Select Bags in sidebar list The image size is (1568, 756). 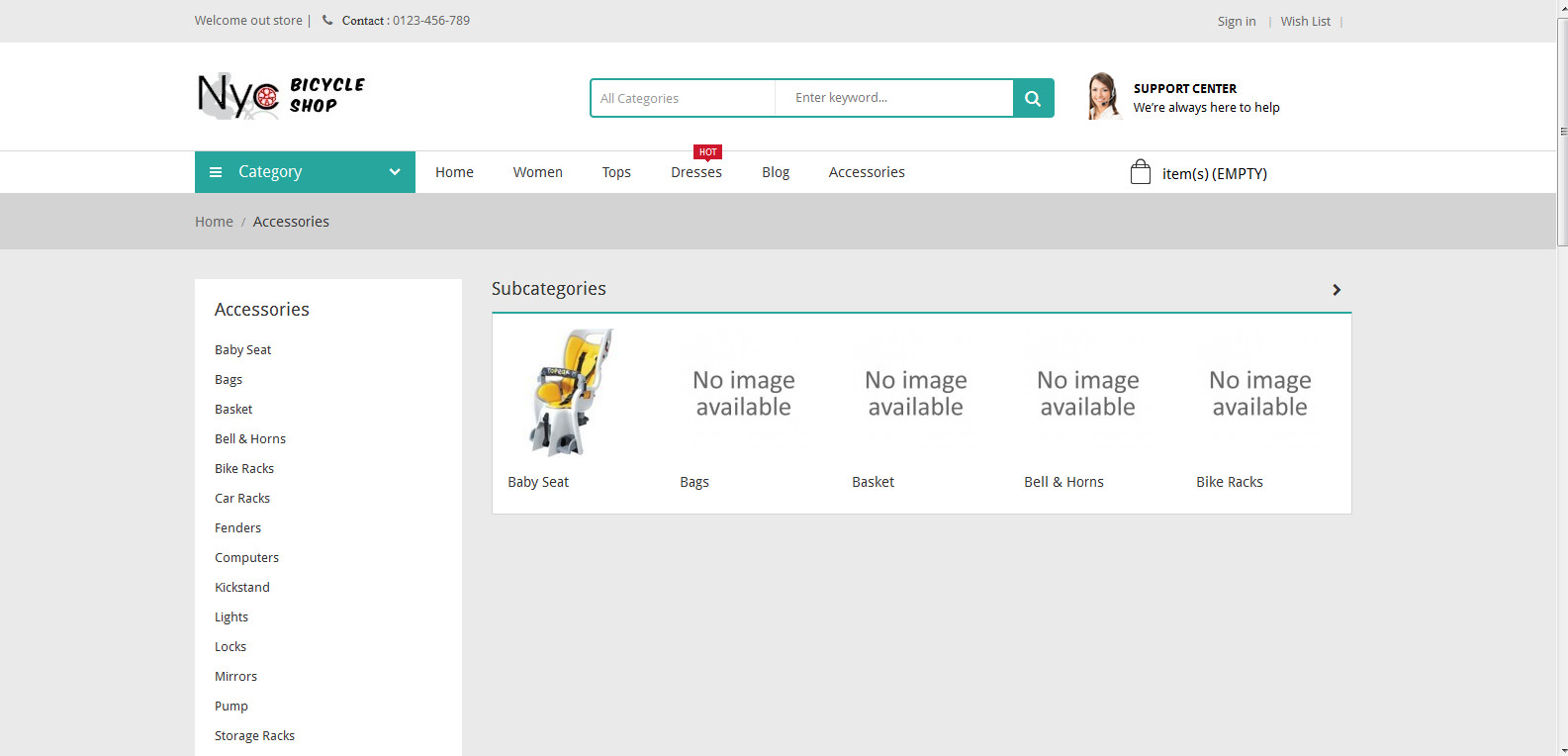229,379
